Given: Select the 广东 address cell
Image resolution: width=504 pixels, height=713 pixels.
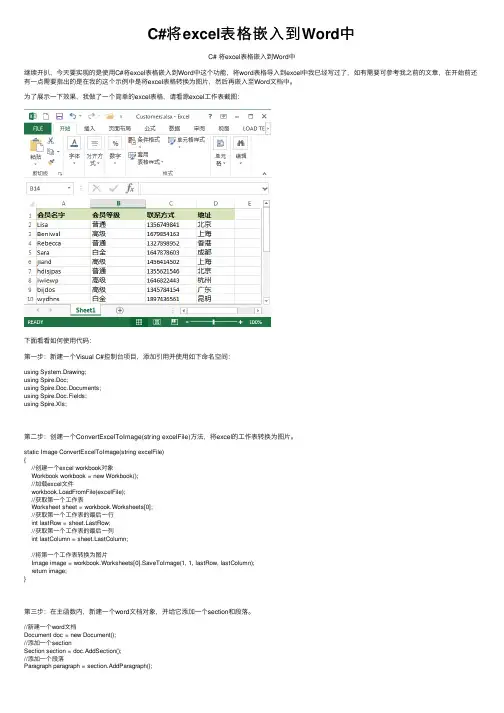Looking at the screenshot, I should coord(215,290).
